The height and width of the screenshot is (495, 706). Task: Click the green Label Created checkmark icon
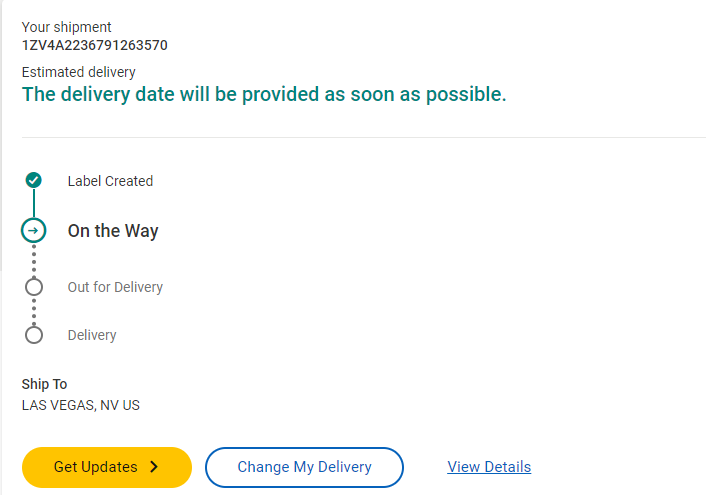[34, 181]
